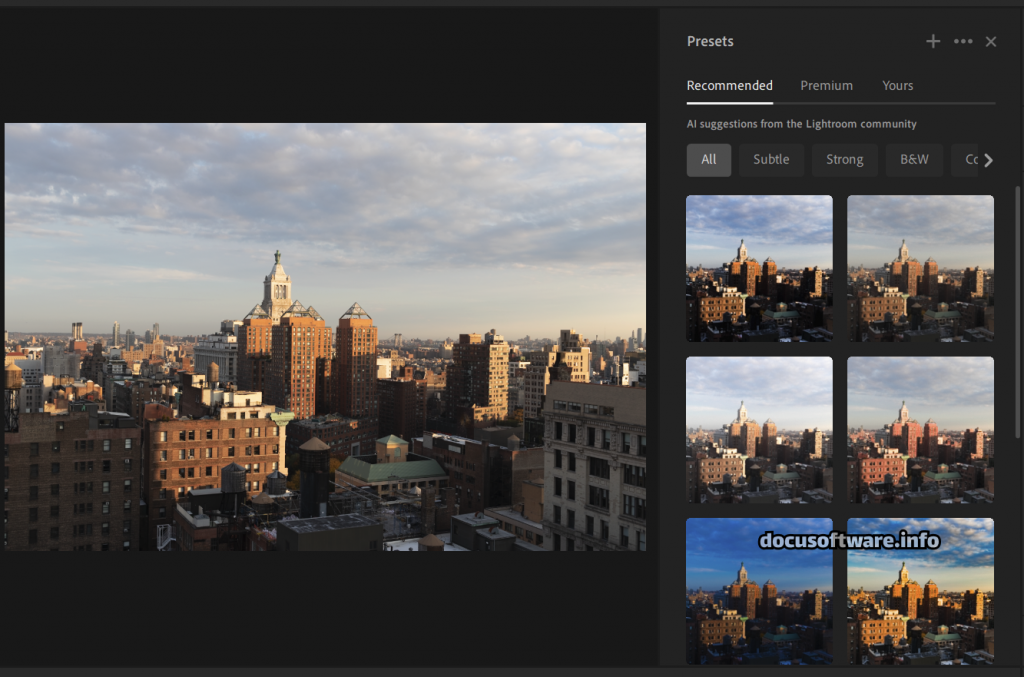This screenshot has height=677, width=1024.
Task: Apply the muted faded preset in first row
Action: click(920, 268)
